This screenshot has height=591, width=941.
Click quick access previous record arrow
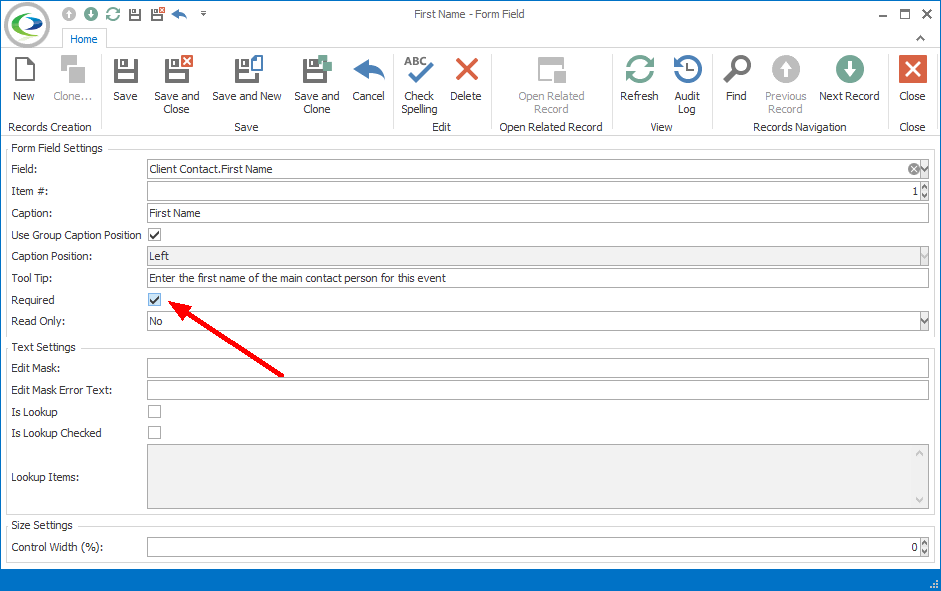[69, 14]
